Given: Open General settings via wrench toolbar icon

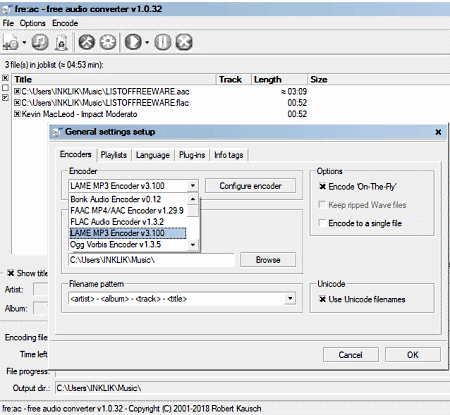Looking at the screenshot, I should coord(87,42).
